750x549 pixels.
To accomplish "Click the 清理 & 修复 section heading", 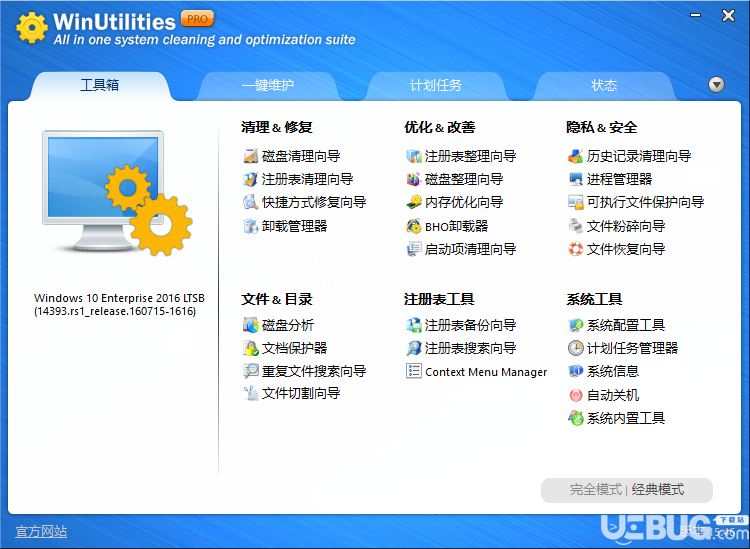I will pos(277,127).
